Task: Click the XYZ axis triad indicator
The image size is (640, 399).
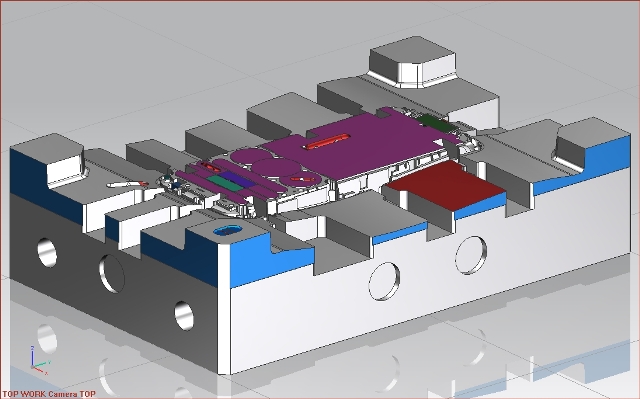Action: pos(40,360)
